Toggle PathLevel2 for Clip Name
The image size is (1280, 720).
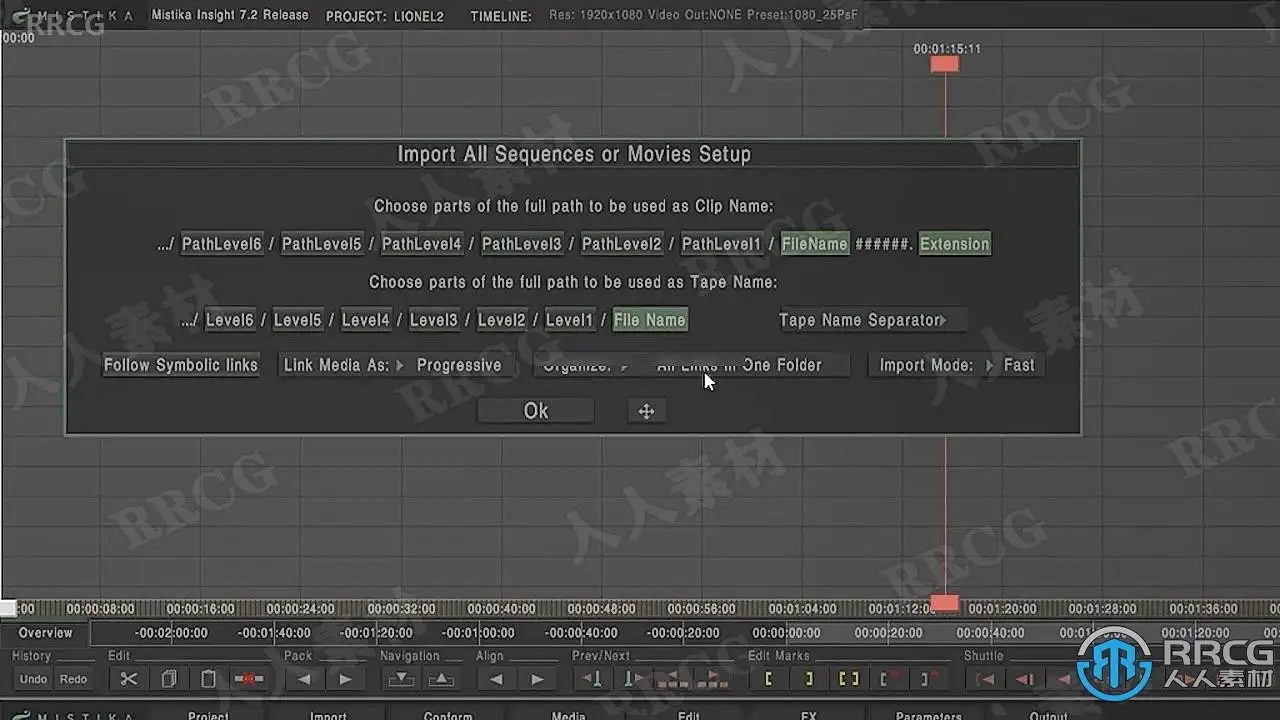(x=621, y=244)
